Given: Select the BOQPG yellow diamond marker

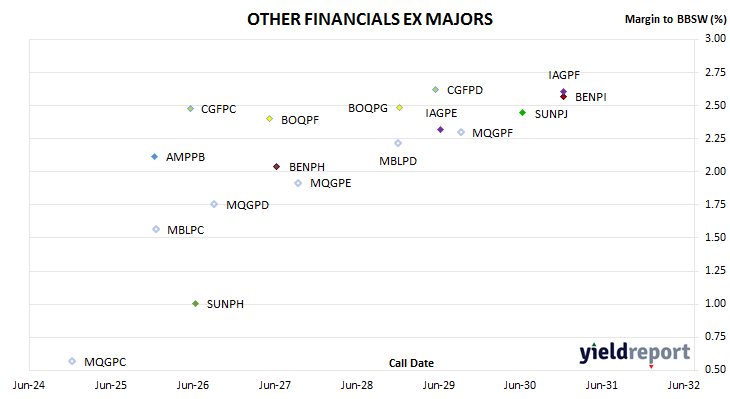Looking at the screenshot, I should point(399,108).
